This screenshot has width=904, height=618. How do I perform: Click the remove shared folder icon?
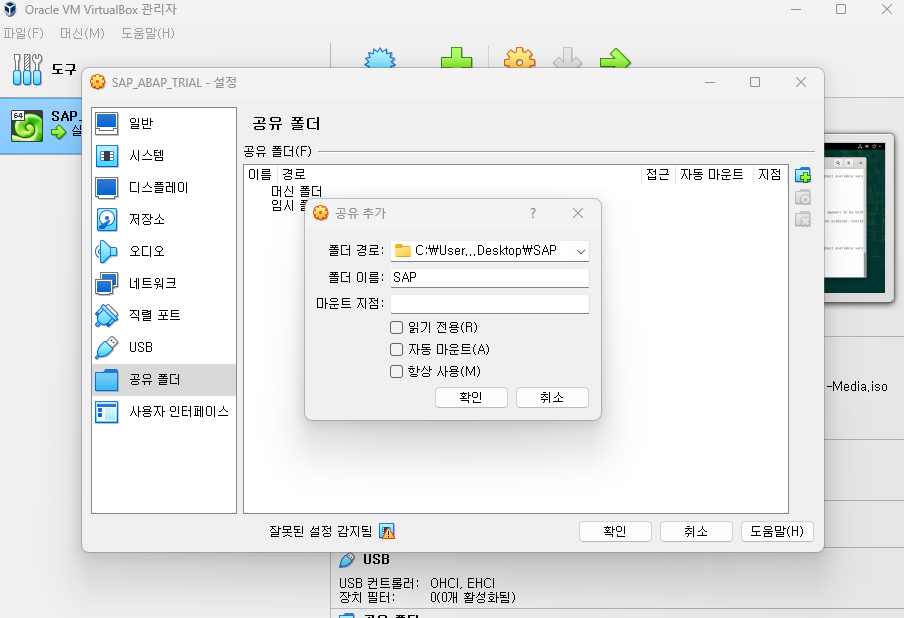803,219
